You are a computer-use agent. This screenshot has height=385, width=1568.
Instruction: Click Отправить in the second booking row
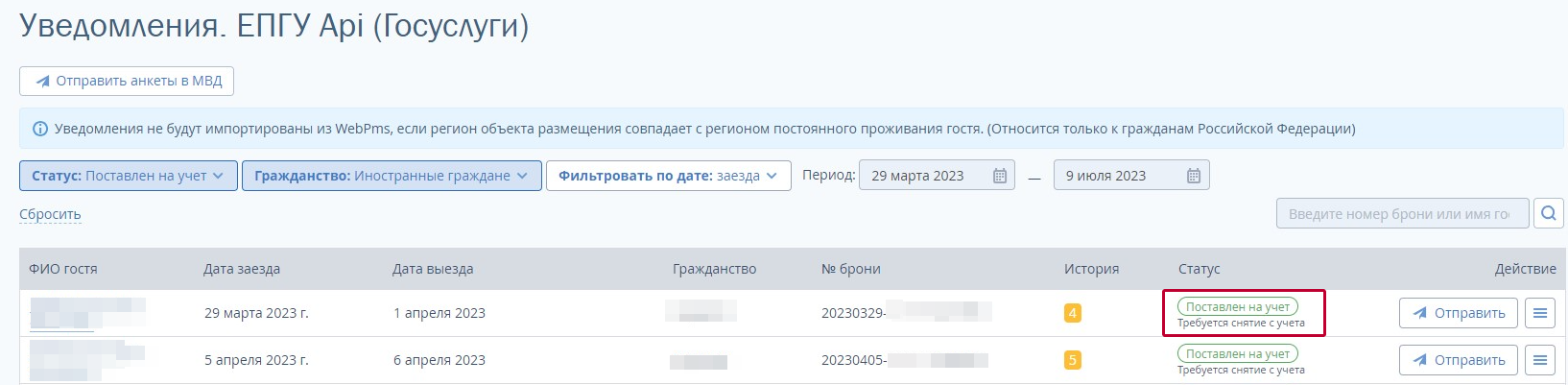1458,360
